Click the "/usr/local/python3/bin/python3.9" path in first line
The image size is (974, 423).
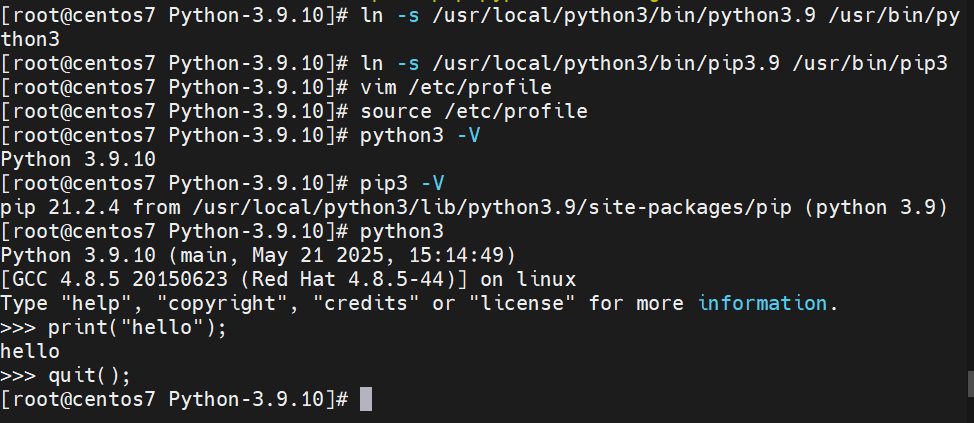624,16
